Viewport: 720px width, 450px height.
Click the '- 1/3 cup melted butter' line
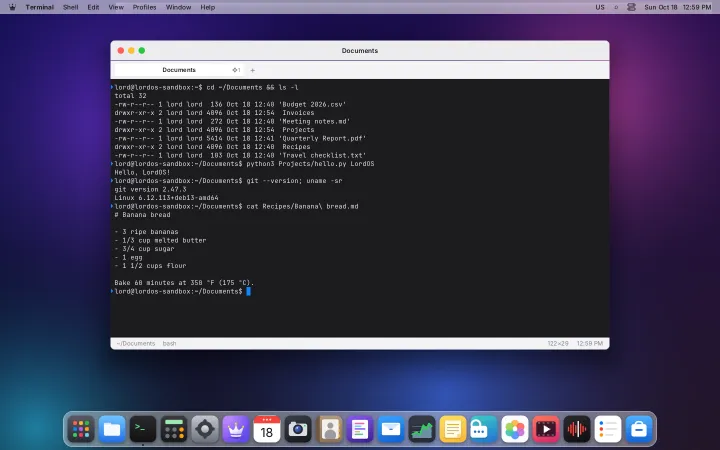(160, 241)
